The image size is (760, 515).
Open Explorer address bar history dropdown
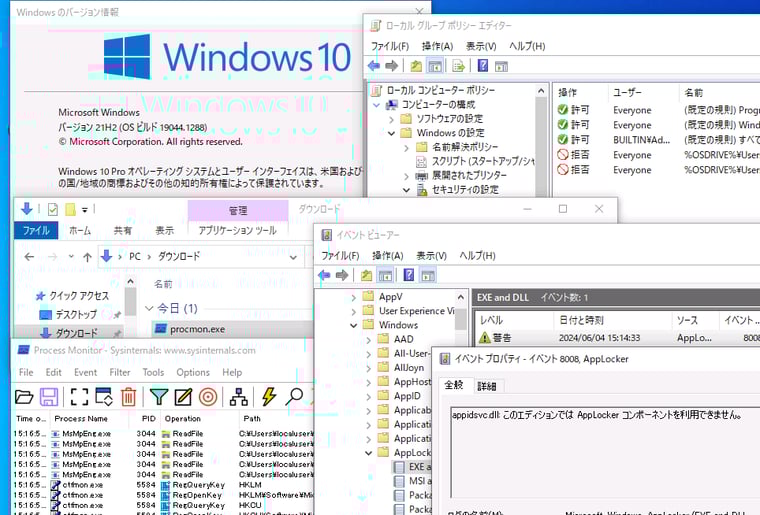tap(293, 257)
